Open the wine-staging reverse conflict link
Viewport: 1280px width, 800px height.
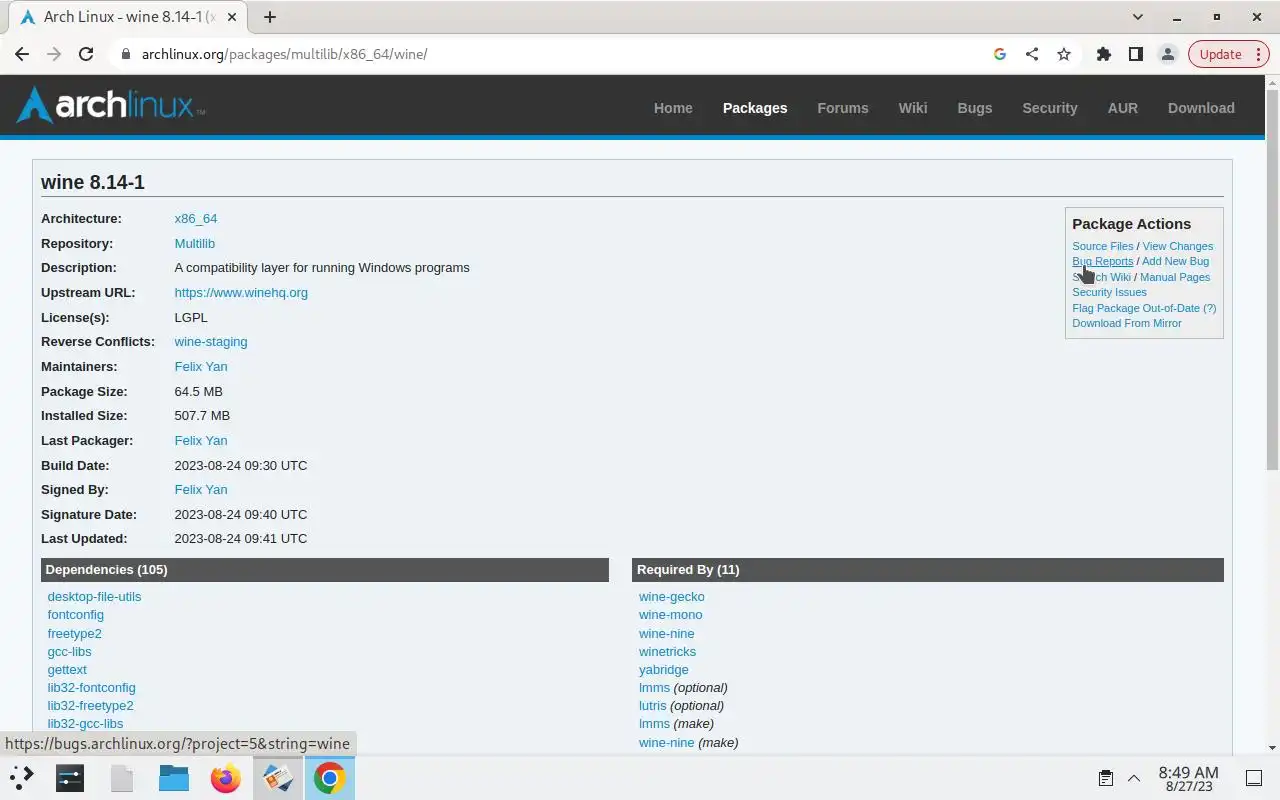[x=211, y=342]
